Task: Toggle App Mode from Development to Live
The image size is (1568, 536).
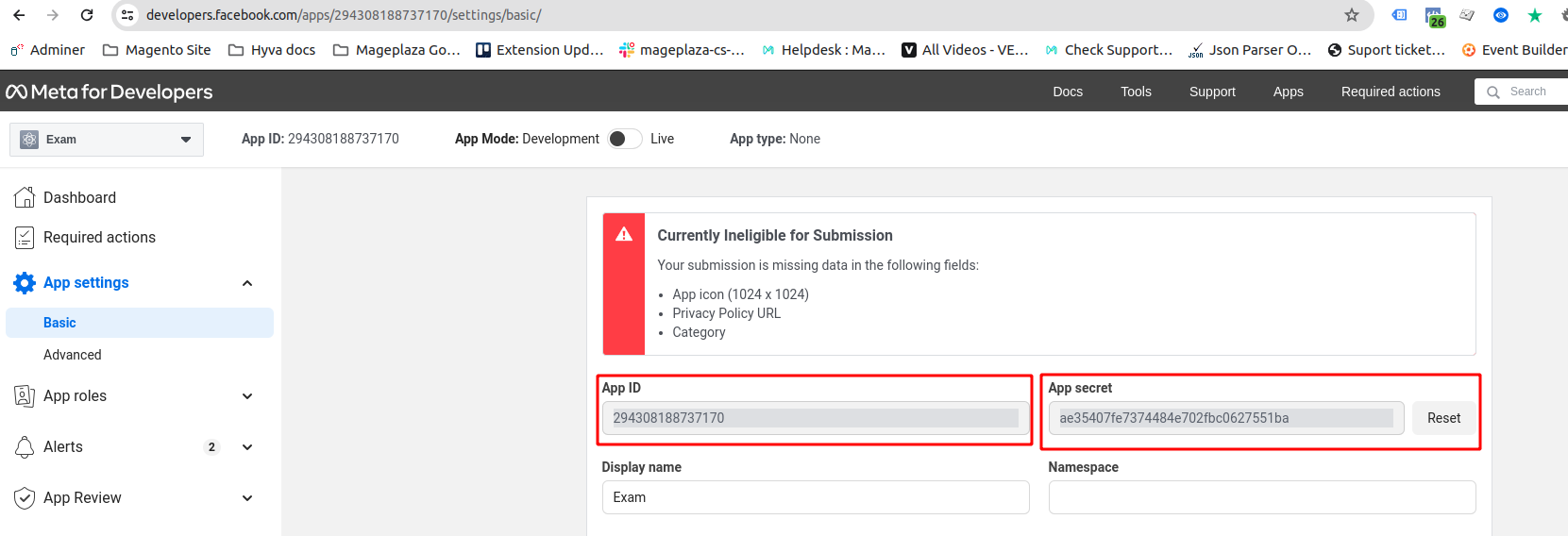Action: (x=624, y=139)
